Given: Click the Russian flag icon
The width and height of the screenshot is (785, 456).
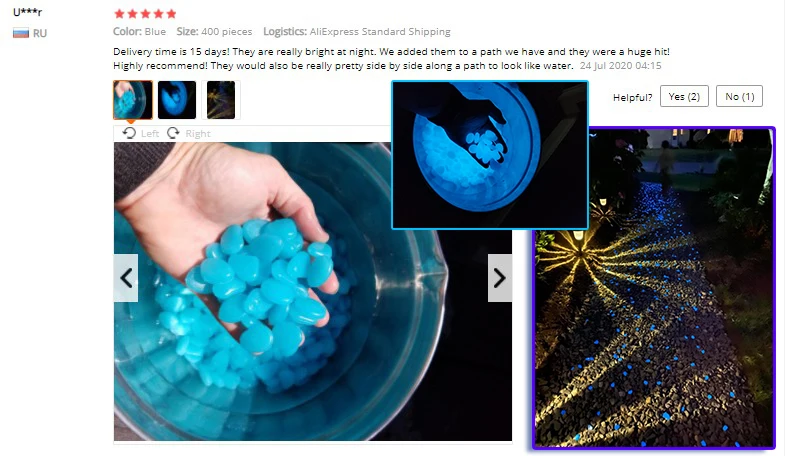Looking at the screenshot, I should (21, 34).
